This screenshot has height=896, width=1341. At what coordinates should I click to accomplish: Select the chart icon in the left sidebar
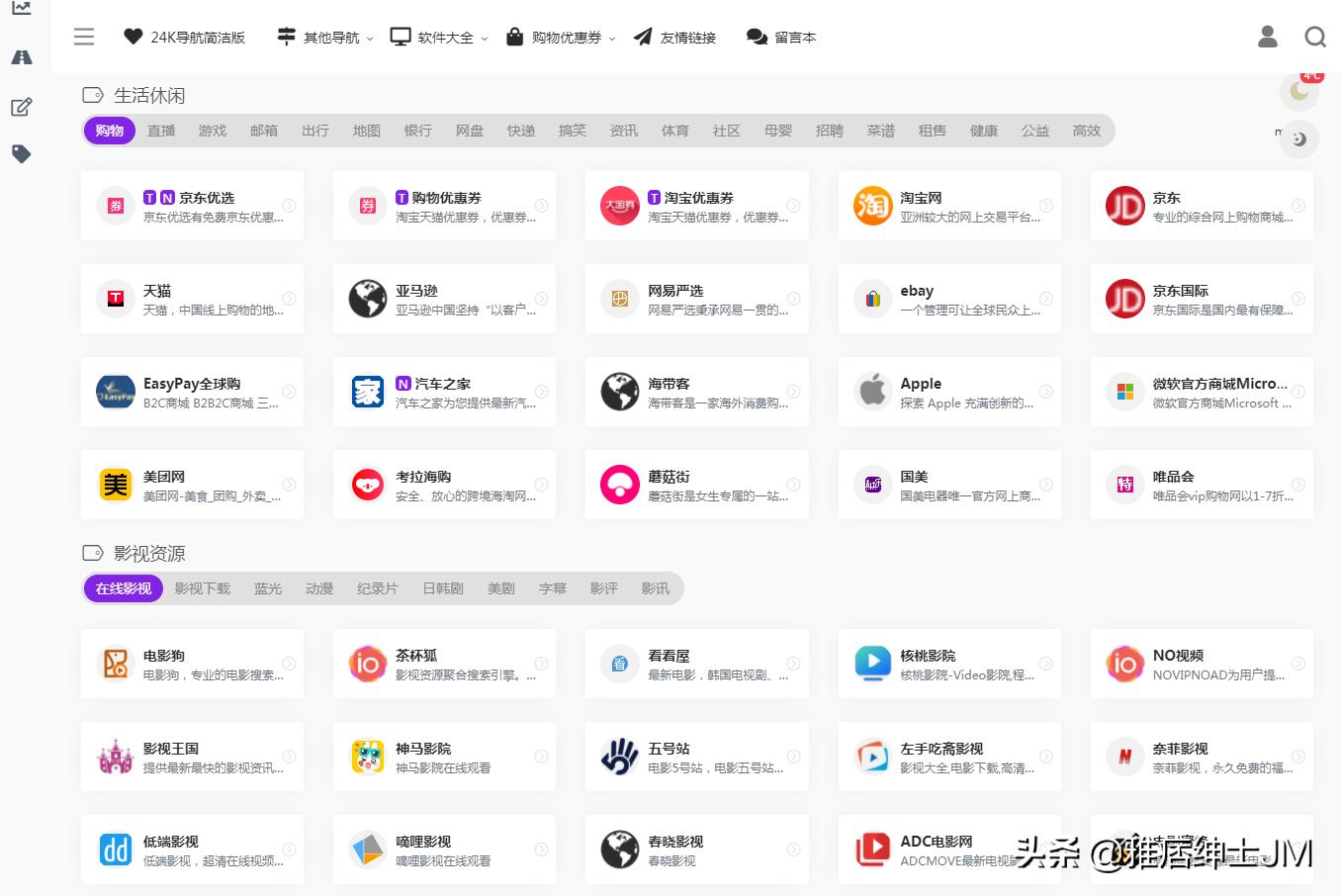[21, 8]
